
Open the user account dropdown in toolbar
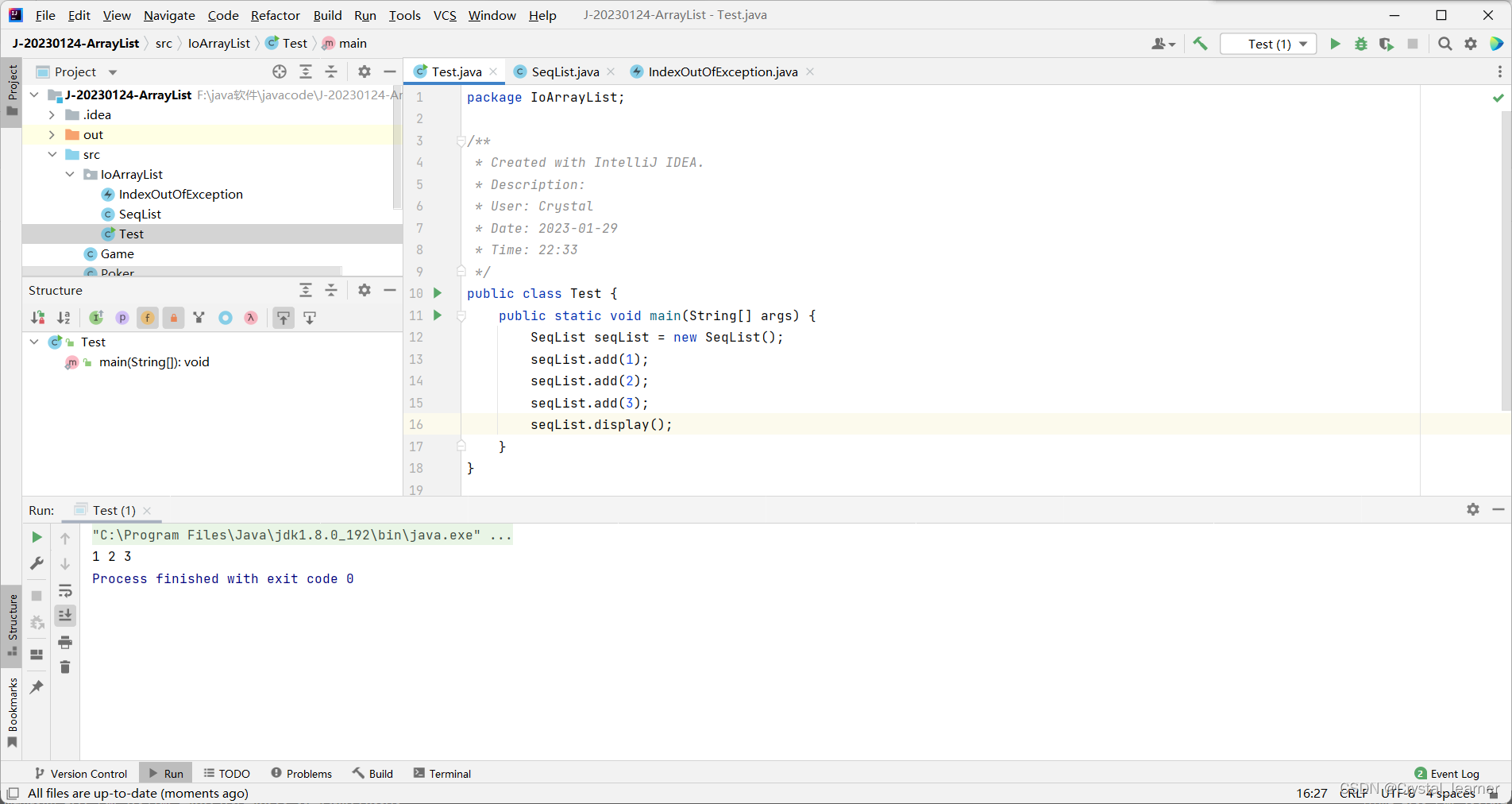[1163, 44]
